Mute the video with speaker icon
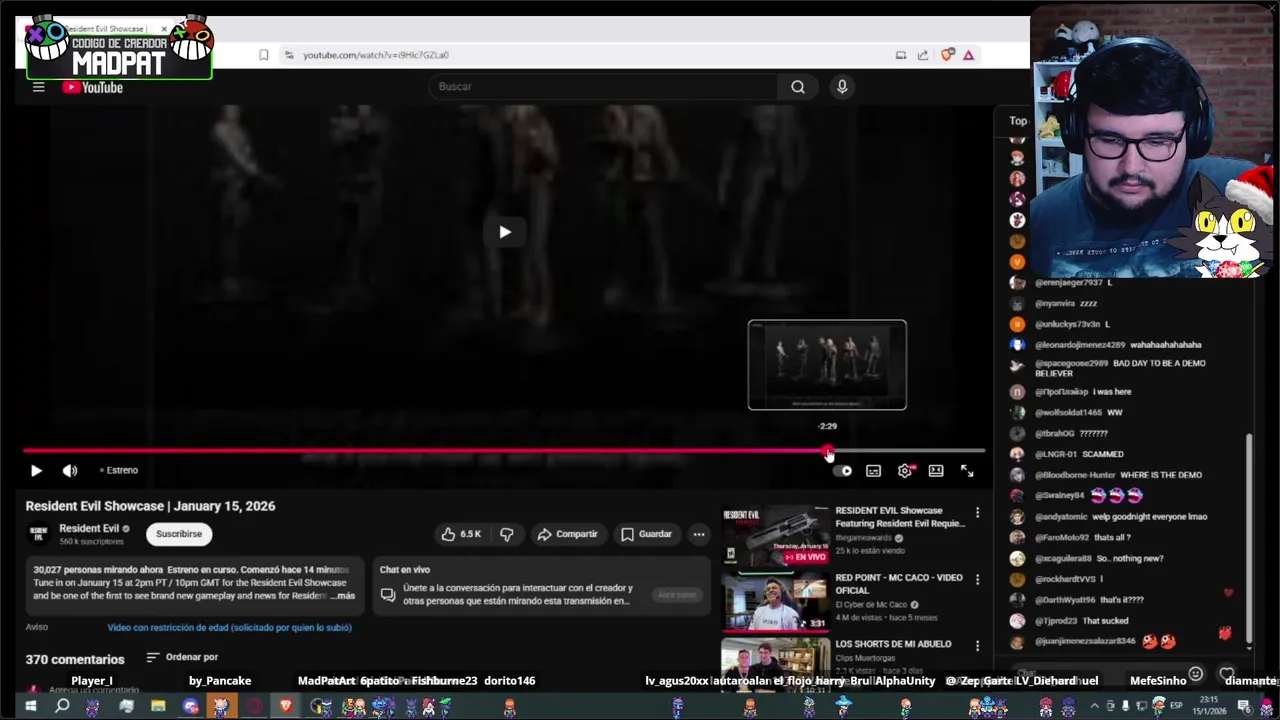Image resolution: width=1280 pixels, height=720 pixels. [x=70, y=470]
